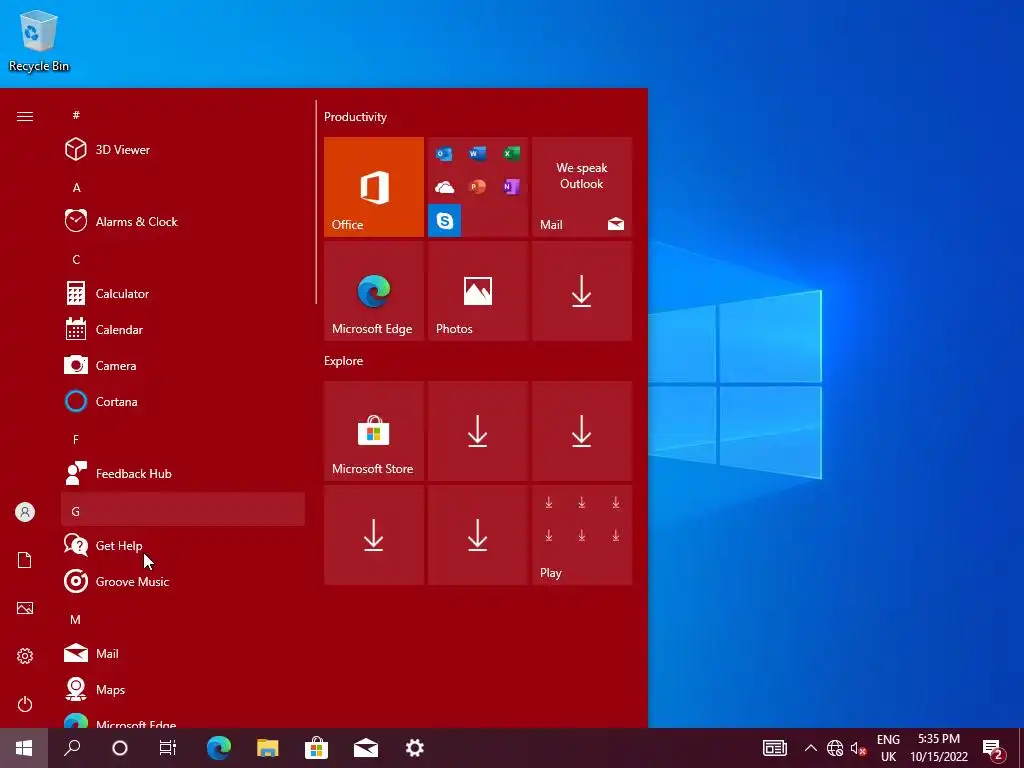Image resolution: width=1024 pixels, height=768 pixels.
Task: Jump to letter index via # header
Action: [183, 115]
